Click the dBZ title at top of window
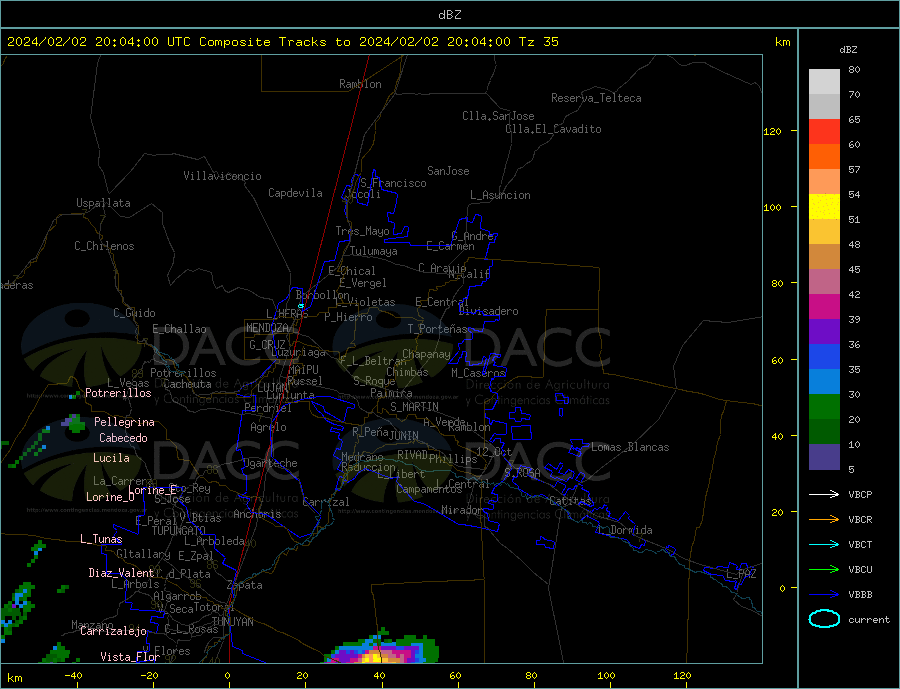Screen dimensions: 900x689 click(x=449, y=15)
